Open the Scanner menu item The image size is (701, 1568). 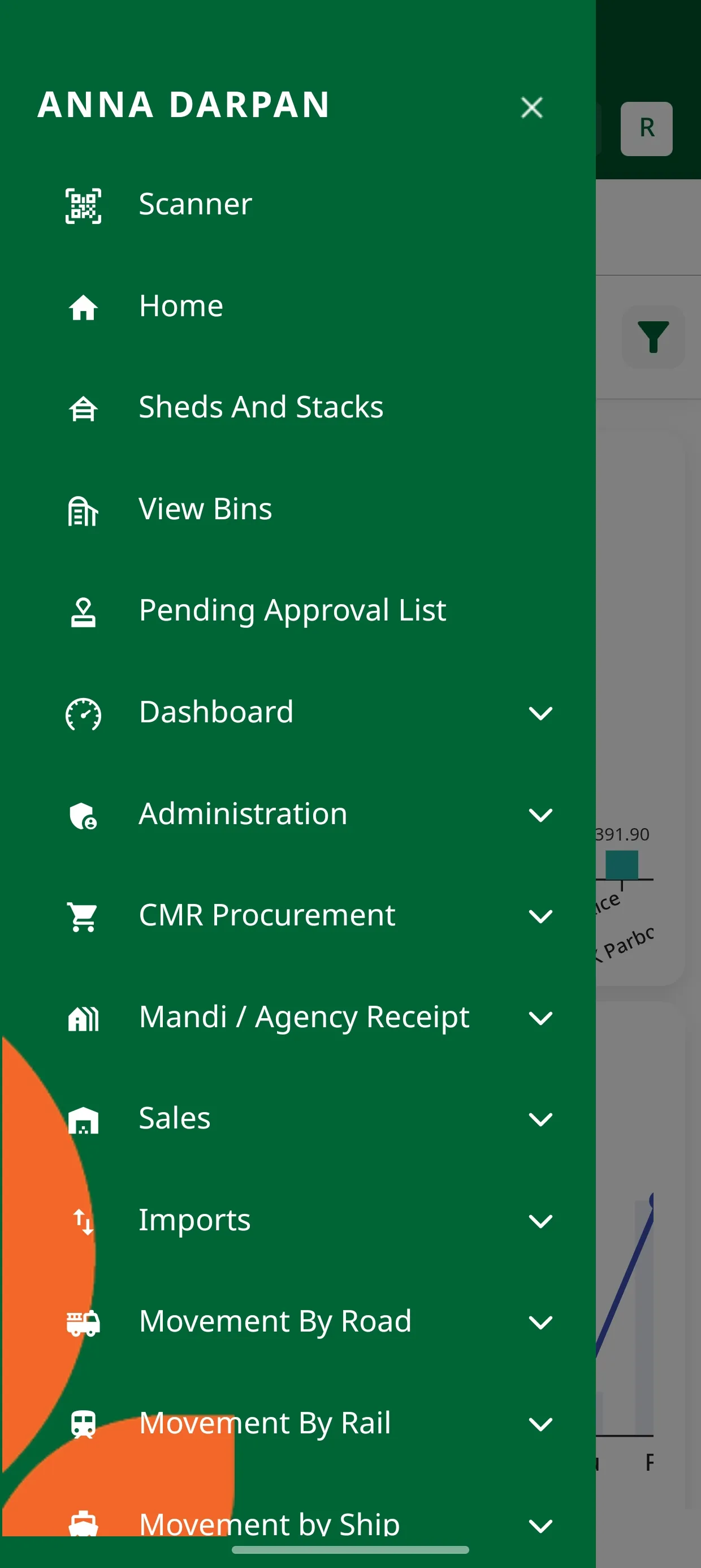point(196,204)
